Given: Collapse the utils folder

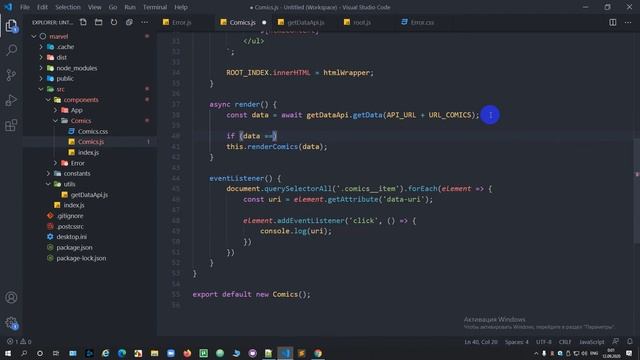Looking at the screenshot, I should pos(48,184).
